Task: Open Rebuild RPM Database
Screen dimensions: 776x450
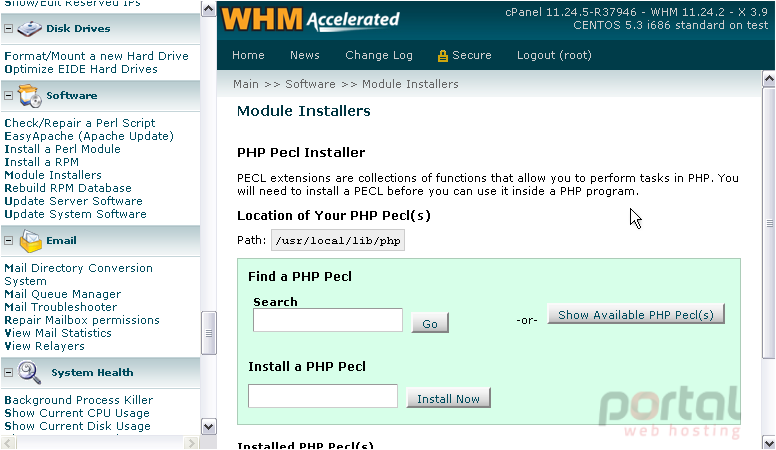Action: coord(68,188)
